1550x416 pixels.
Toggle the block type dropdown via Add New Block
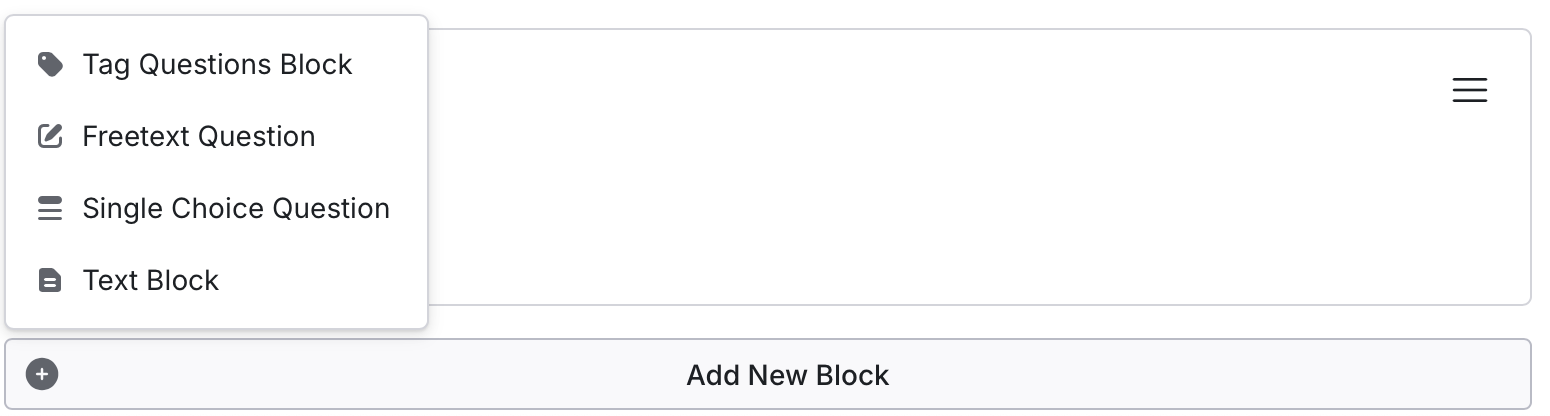[x=768, y=374]
